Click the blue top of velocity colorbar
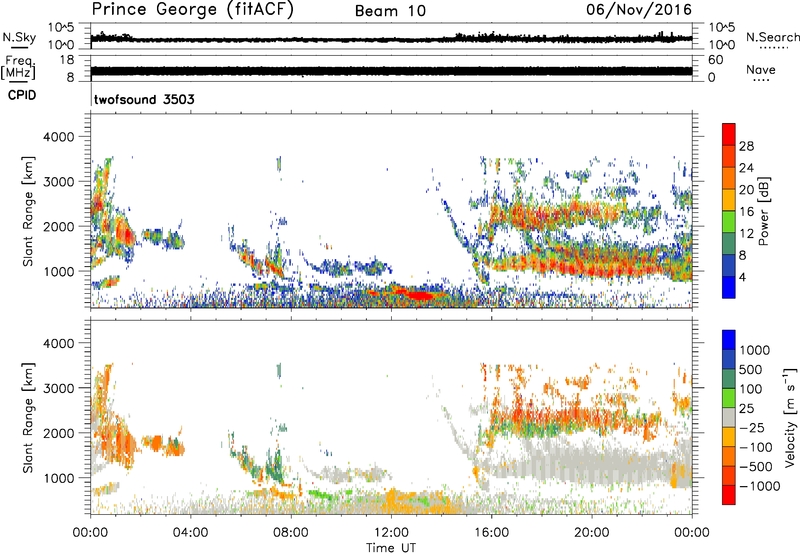This screenshot has height=554, width=800. [x=729, y=340]
